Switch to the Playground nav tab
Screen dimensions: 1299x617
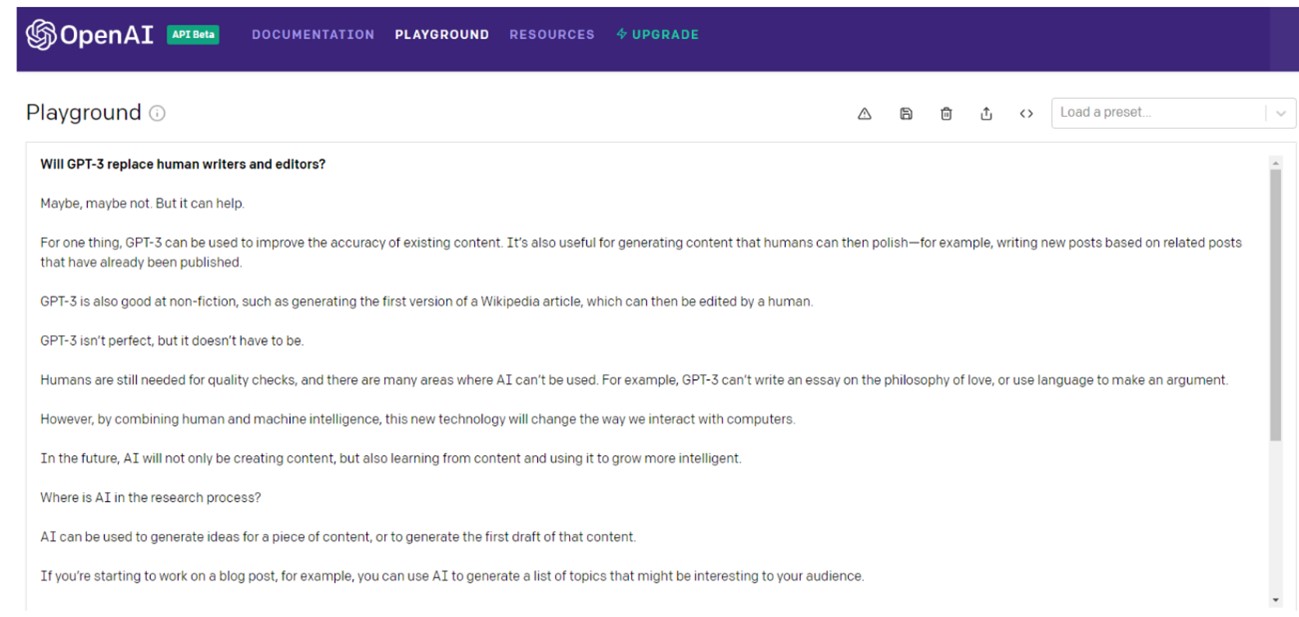(x=442, y=35)
